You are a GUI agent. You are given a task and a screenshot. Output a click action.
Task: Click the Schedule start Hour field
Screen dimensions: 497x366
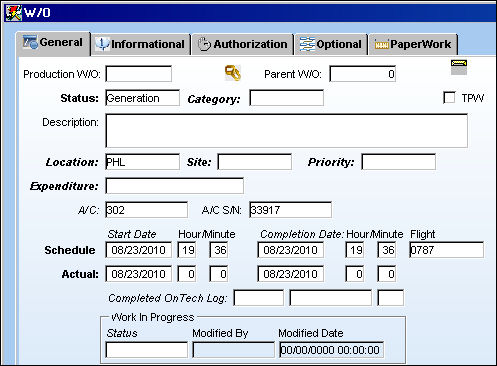pos(187,250)
